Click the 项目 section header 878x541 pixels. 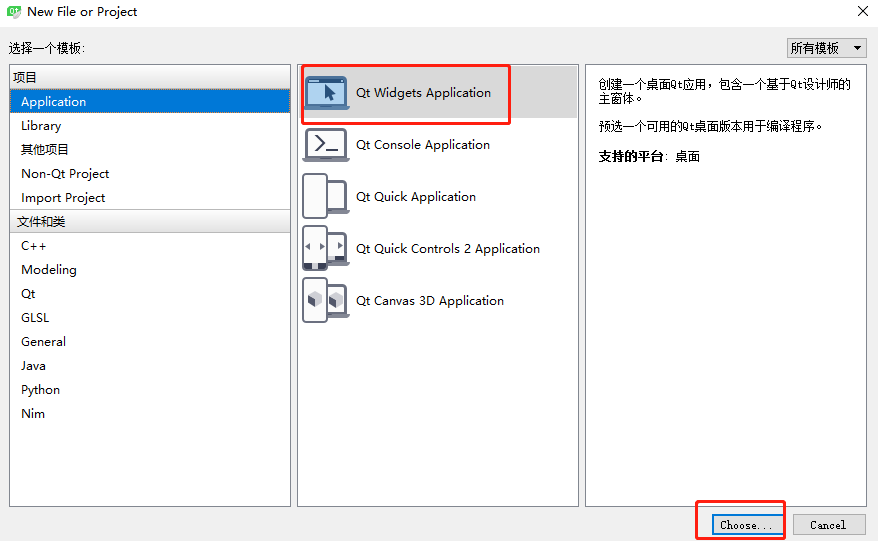pos(150,77)
